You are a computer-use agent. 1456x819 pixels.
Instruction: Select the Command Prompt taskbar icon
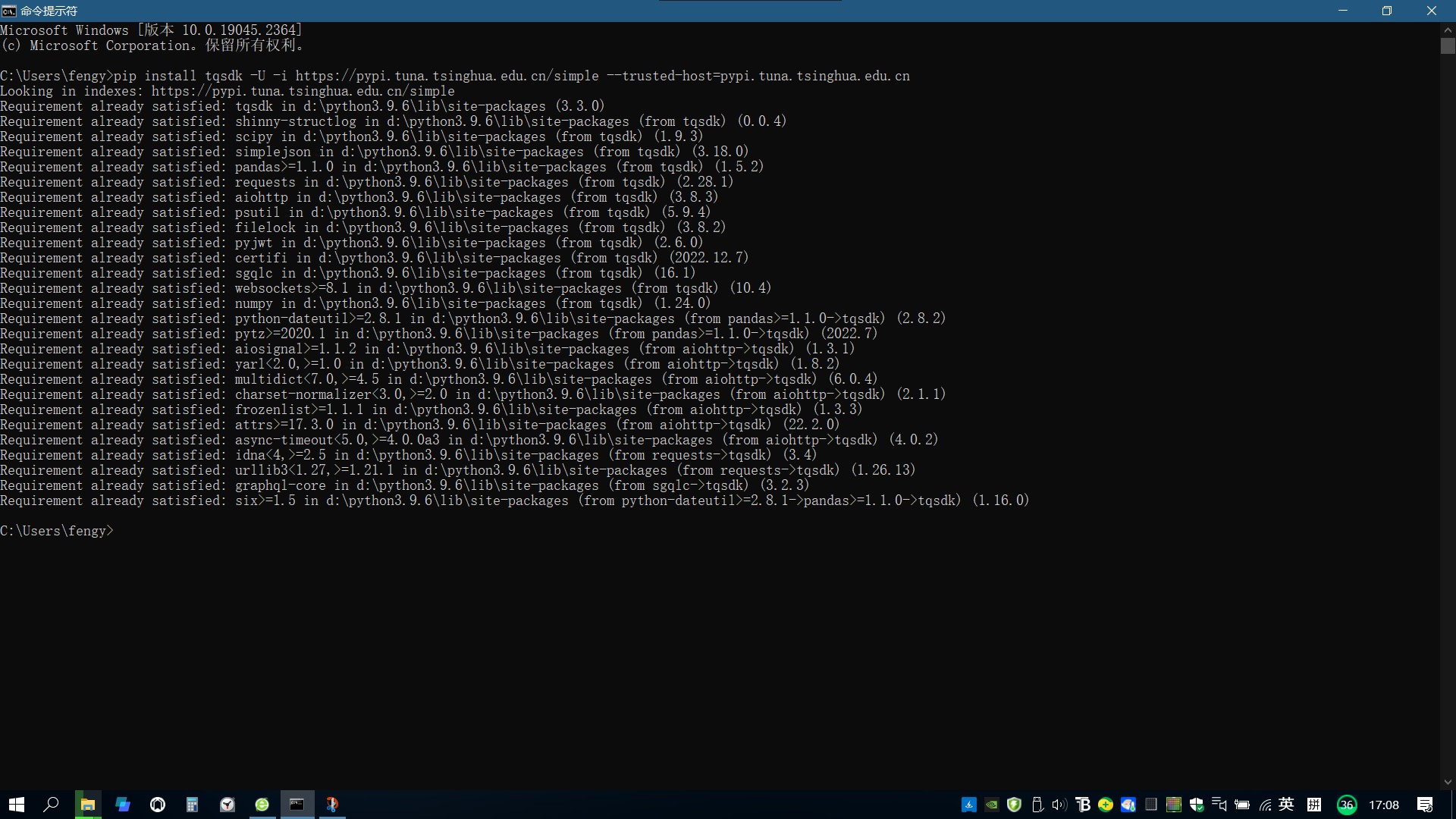(297, 805)
